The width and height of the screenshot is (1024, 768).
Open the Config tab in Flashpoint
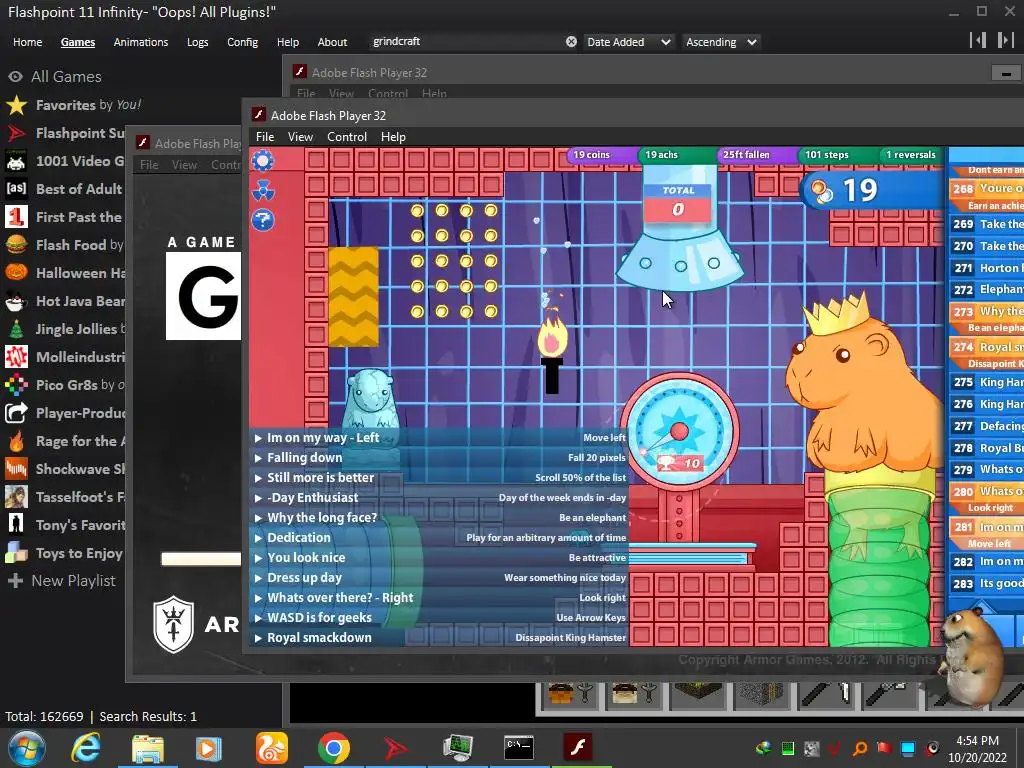(242, 42)
